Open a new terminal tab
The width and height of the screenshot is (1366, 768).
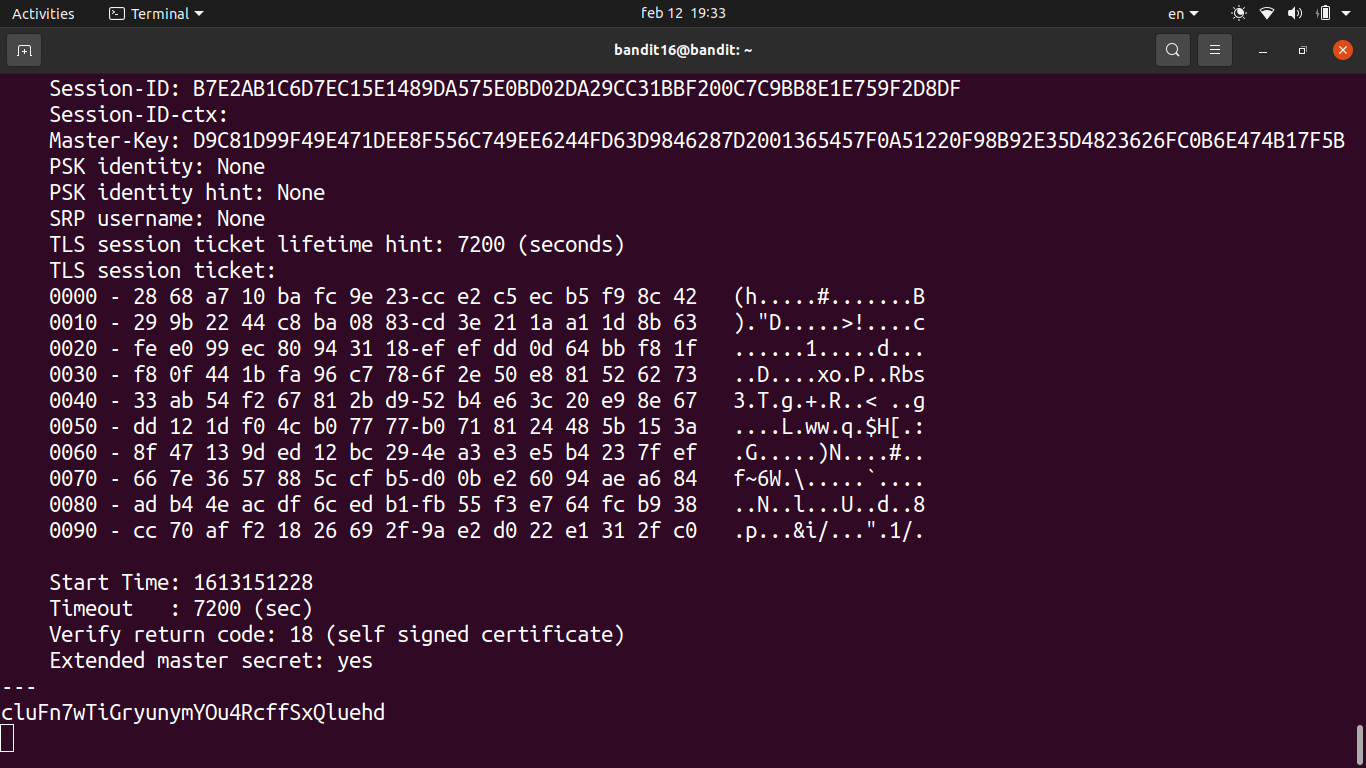[x=24, y=50]
